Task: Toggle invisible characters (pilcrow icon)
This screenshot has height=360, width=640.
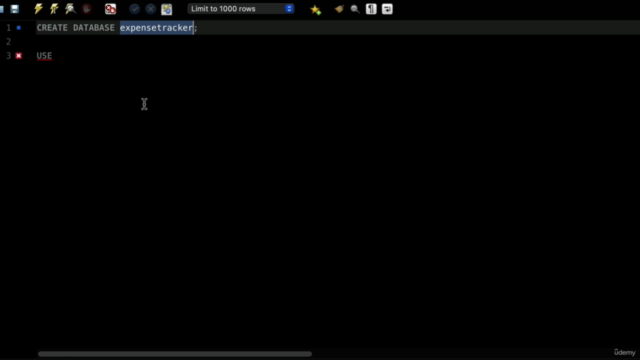Action: (371, 9)
